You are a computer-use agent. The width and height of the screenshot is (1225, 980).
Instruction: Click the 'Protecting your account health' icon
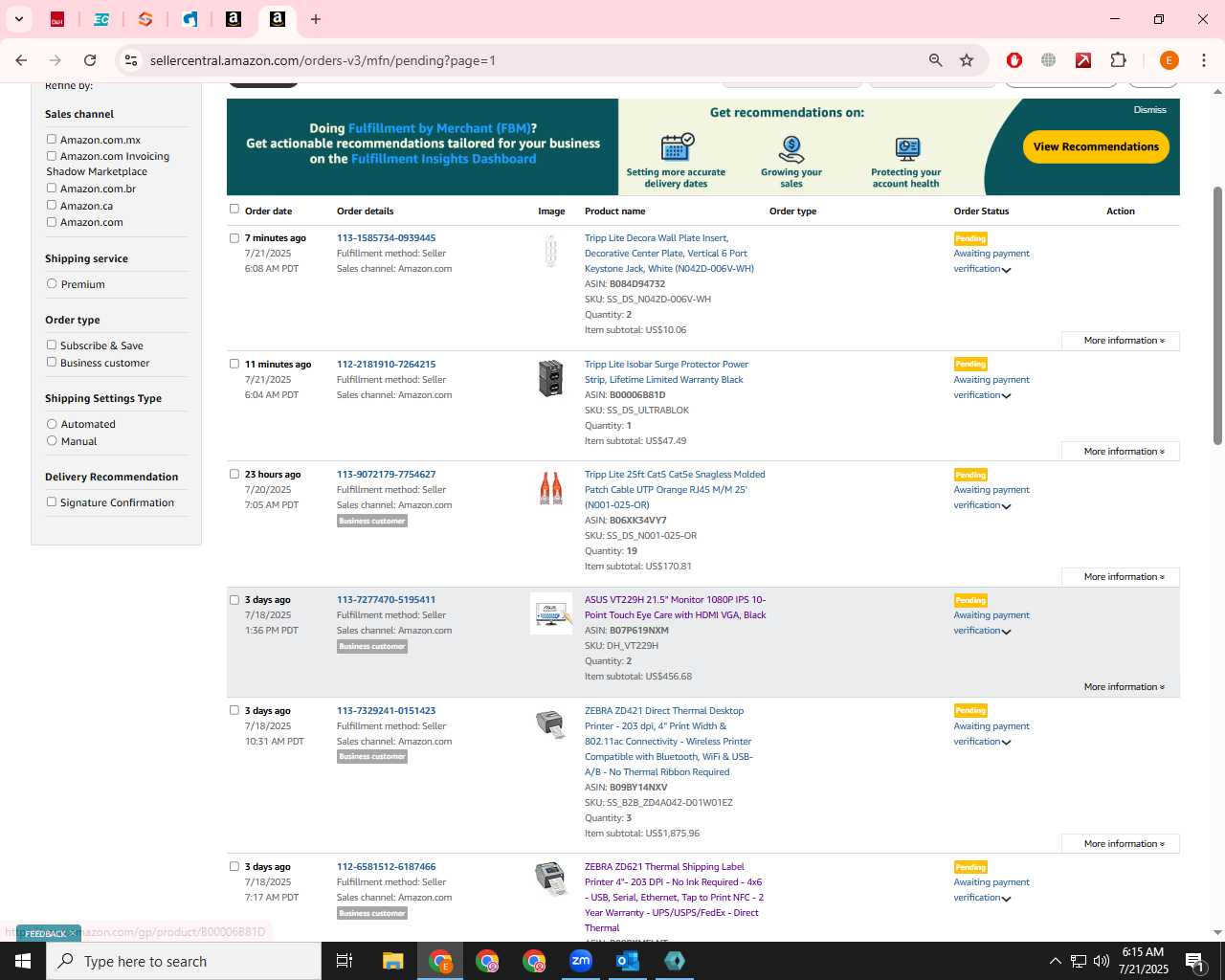[906, 149]
